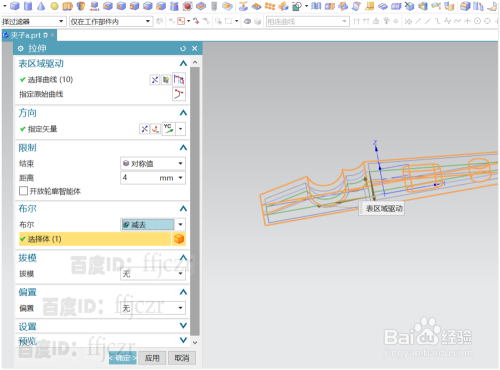Toggle the 开放轮廓智能体 checkbox
Viewport: 500px width, 370px height.
point(23,191)
